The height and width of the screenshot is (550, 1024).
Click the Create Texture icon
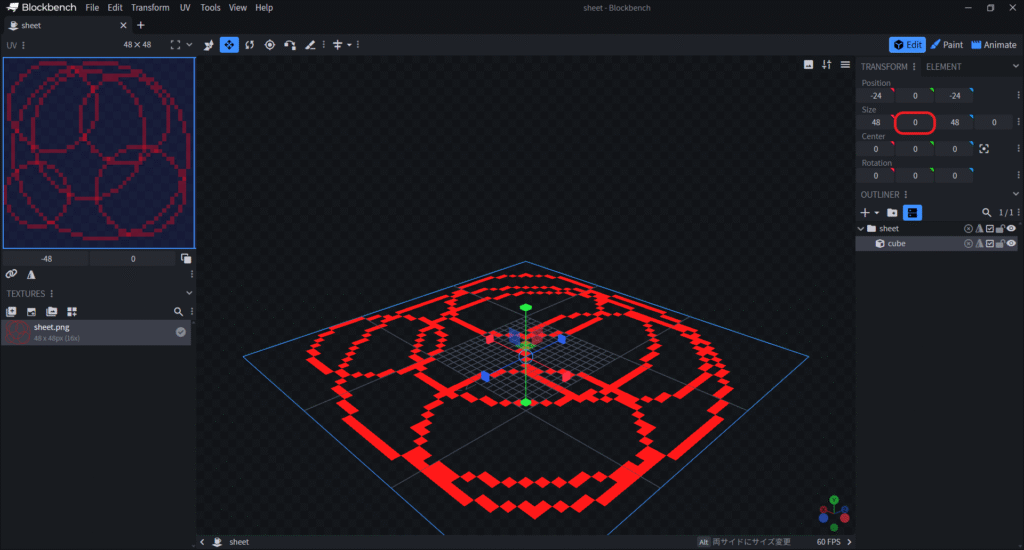point(32,312)
